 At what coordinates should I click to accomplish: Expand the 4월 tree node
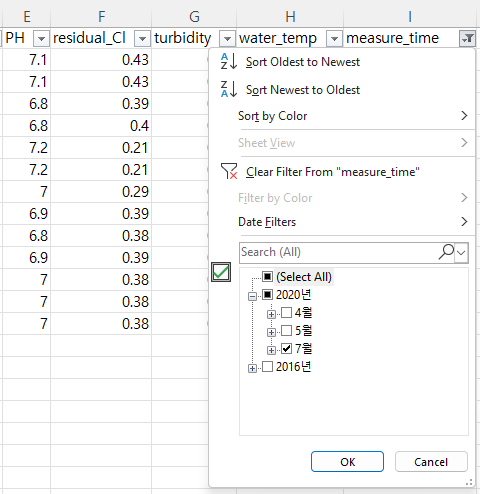coord(271,314)
